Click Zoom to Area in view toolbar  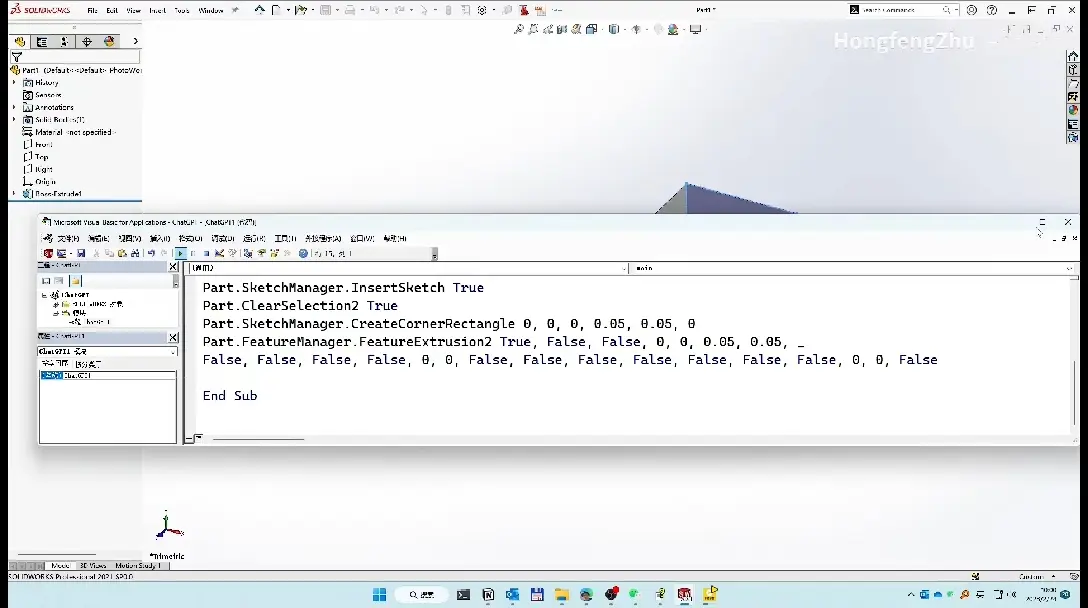click(533, 29)
